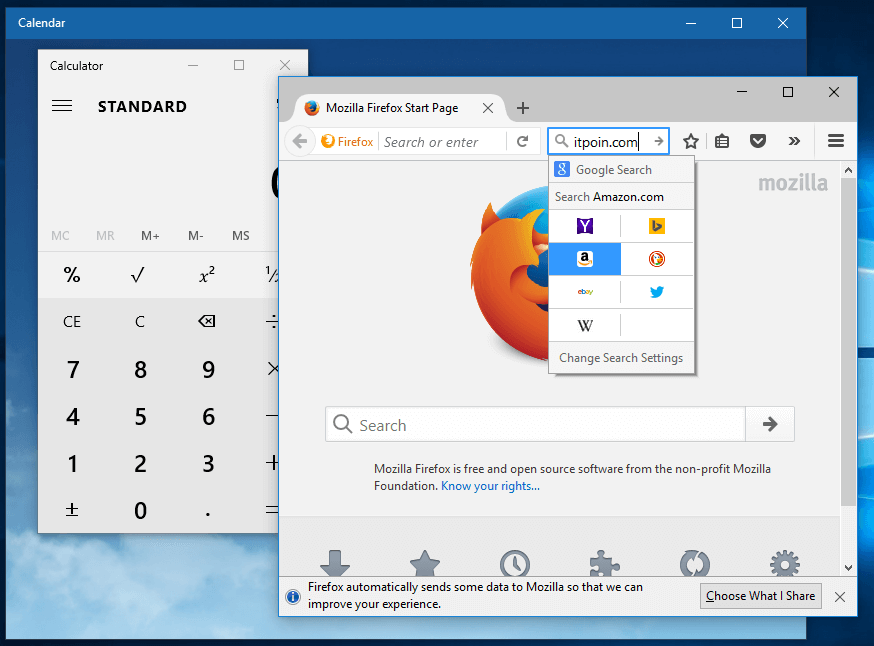Click the x squared key in Calculator
This screenshot has width=874, height=646.
(x=207, y=275)
